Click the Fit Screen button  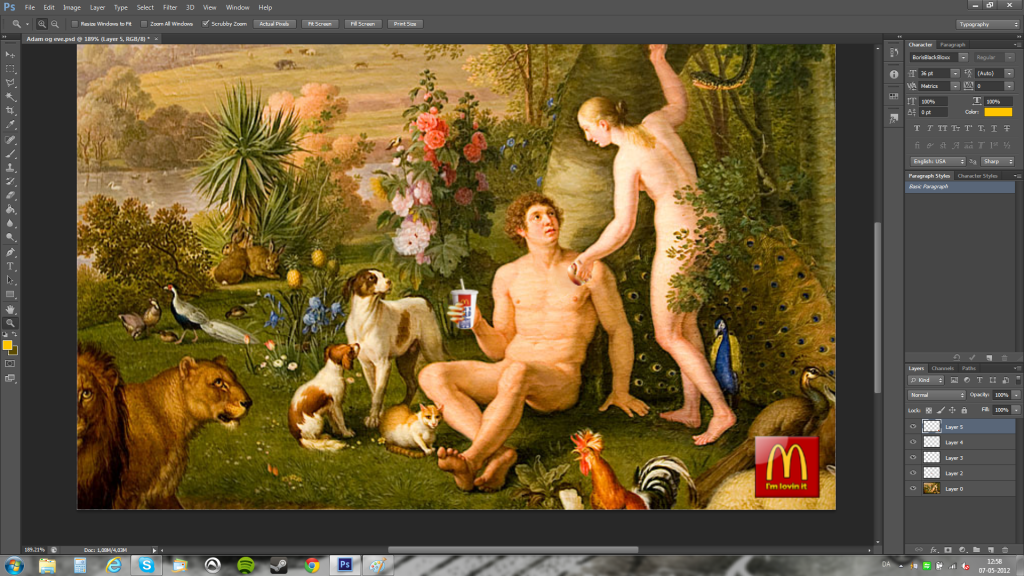319,24
